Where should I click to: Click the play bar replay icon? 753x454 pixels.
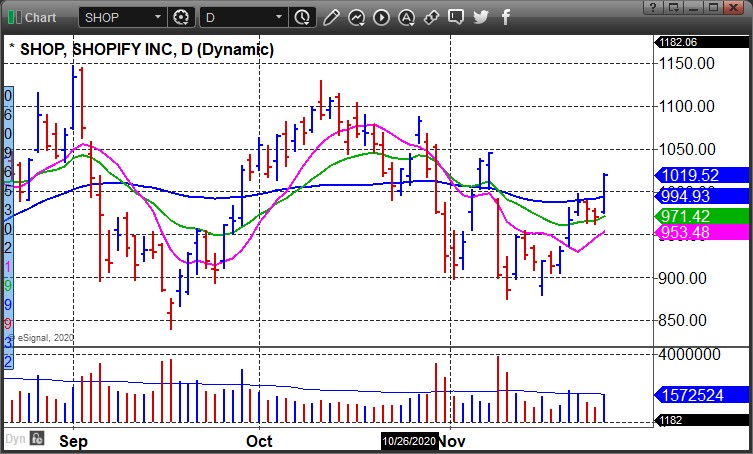coord(381,18)
